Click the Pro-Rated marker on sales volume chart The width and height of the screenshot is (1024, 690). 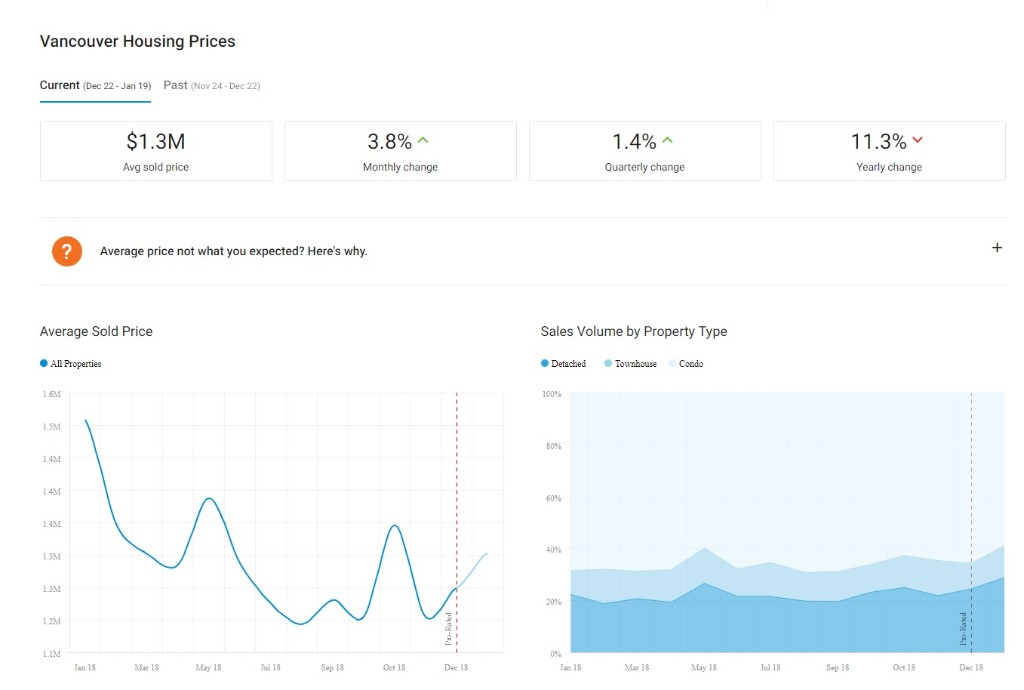point(964,628)
